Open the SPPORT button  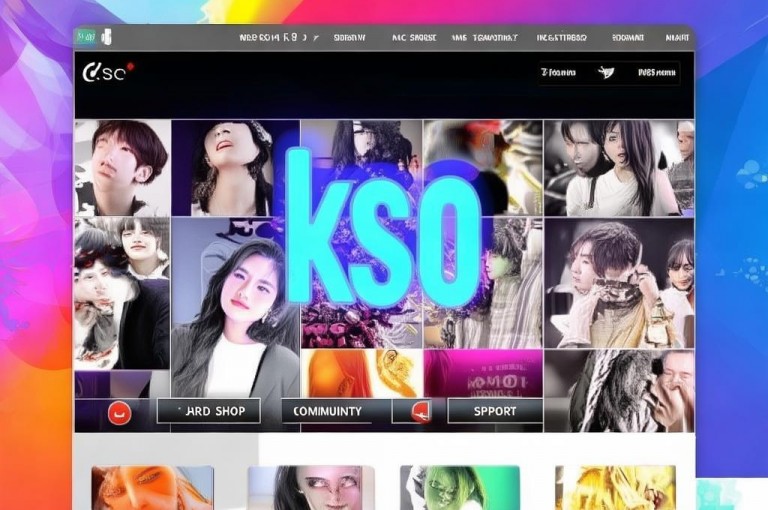[x=495, y=411]
